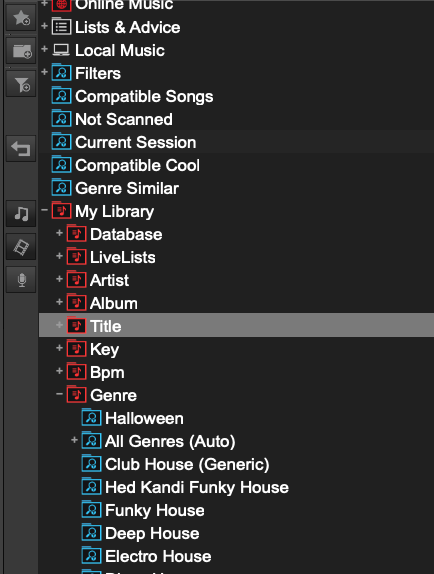Click the add filter folder funnel icon
This screenshot has width=434, height=574.
pyautogui.click(x=21, y=84)
